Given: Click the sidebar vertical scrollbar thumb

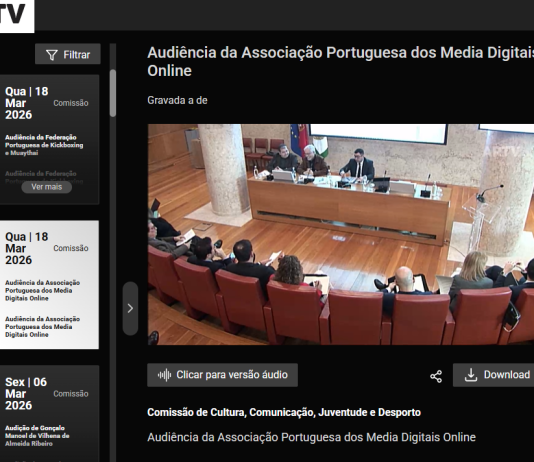Looking at the screenshot, I should [x=113, y=93].
